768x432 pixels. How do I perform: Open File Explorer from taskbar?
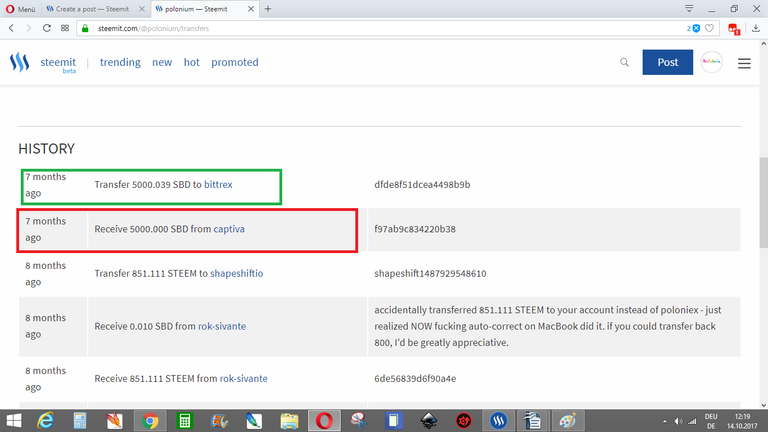point(289,421)
